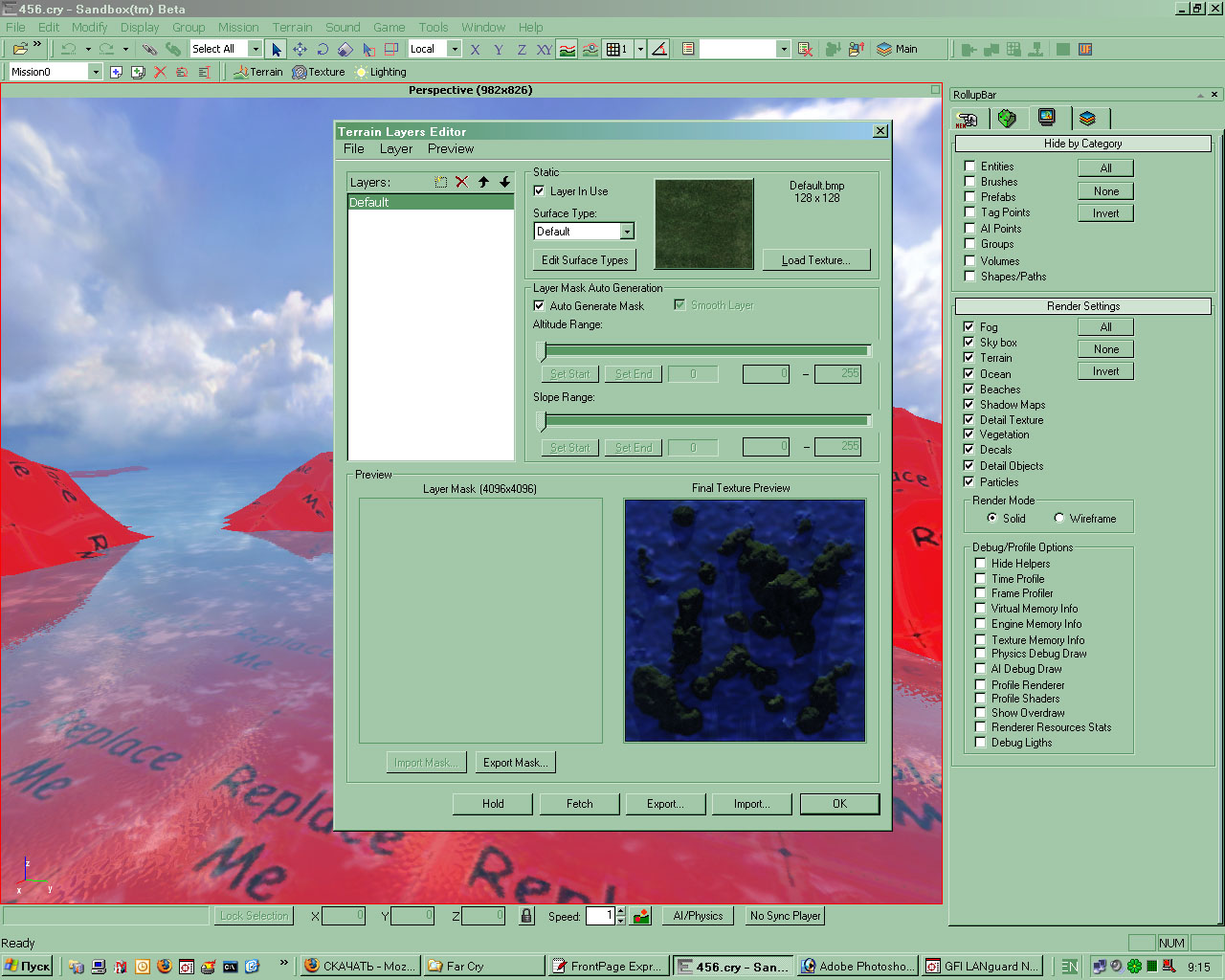1225x980 pixels.
Task: Click the Undo arrow icon
Action: click(x=68, y=49)
